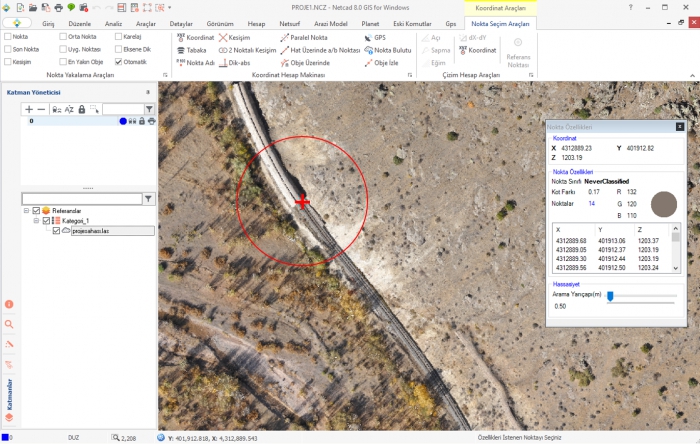Open the Giriş ribbon tab
The width and height of the screenshot is (700, 444).
[48, 23]
